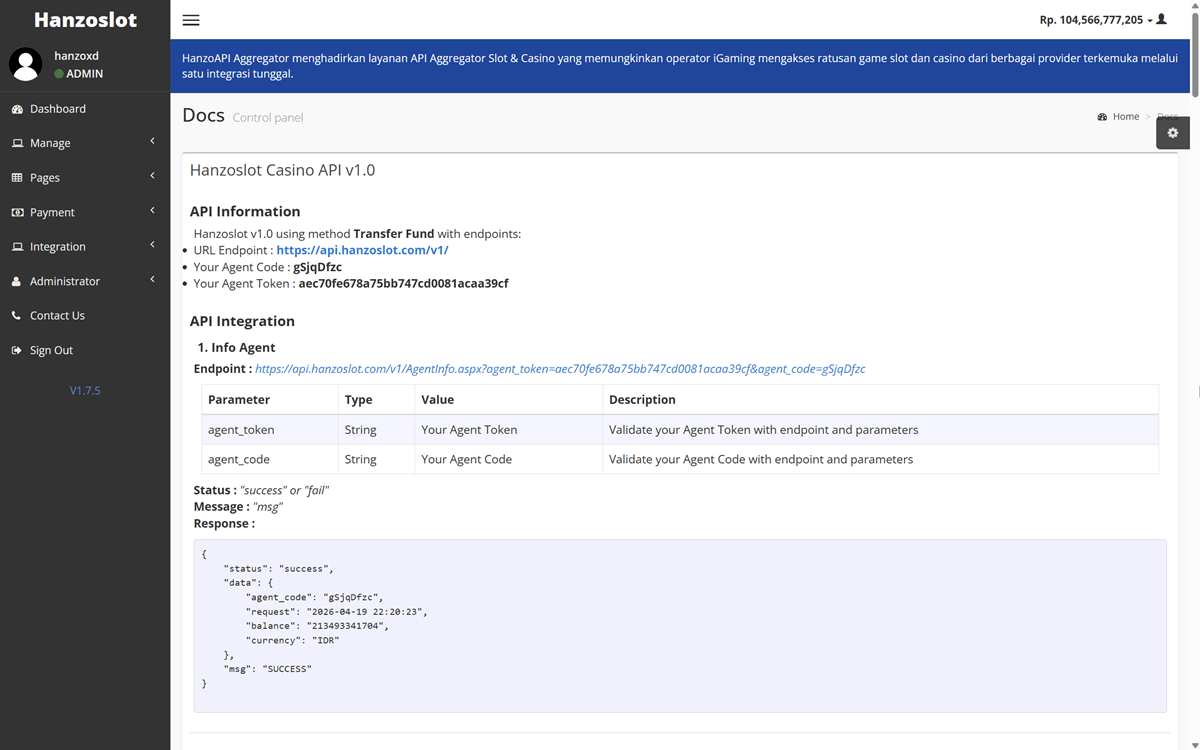The height and width of the screenshot is (750, 1200).
Task: Click the Payment money icon
Action: click(x=17, y=212)
